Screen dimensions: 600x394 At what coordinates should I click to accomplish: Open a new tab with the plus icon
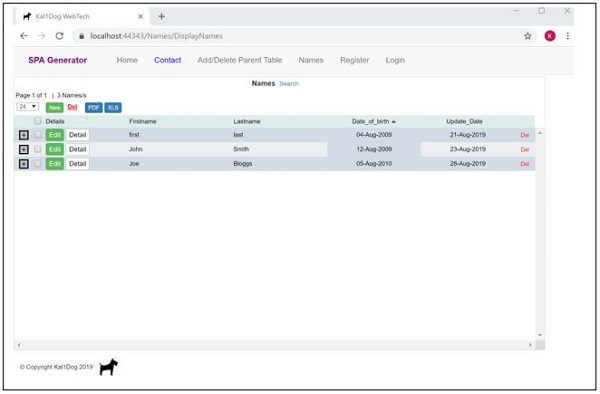(161, 16)
